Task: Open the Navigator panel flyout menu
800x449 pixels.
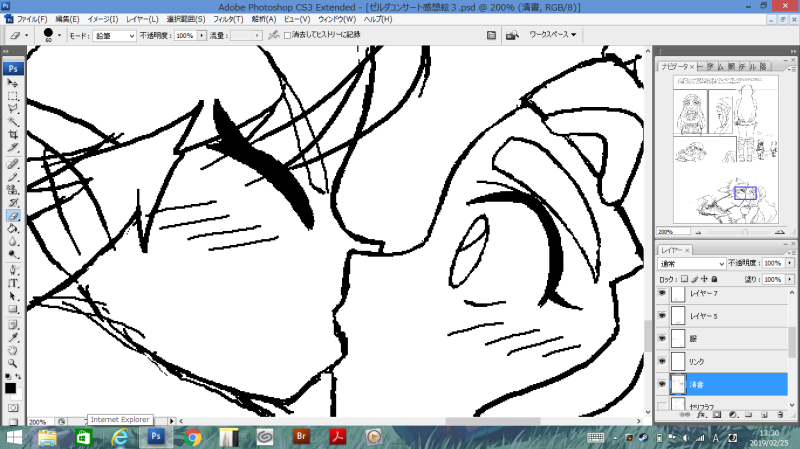Action: click(792, 67)
